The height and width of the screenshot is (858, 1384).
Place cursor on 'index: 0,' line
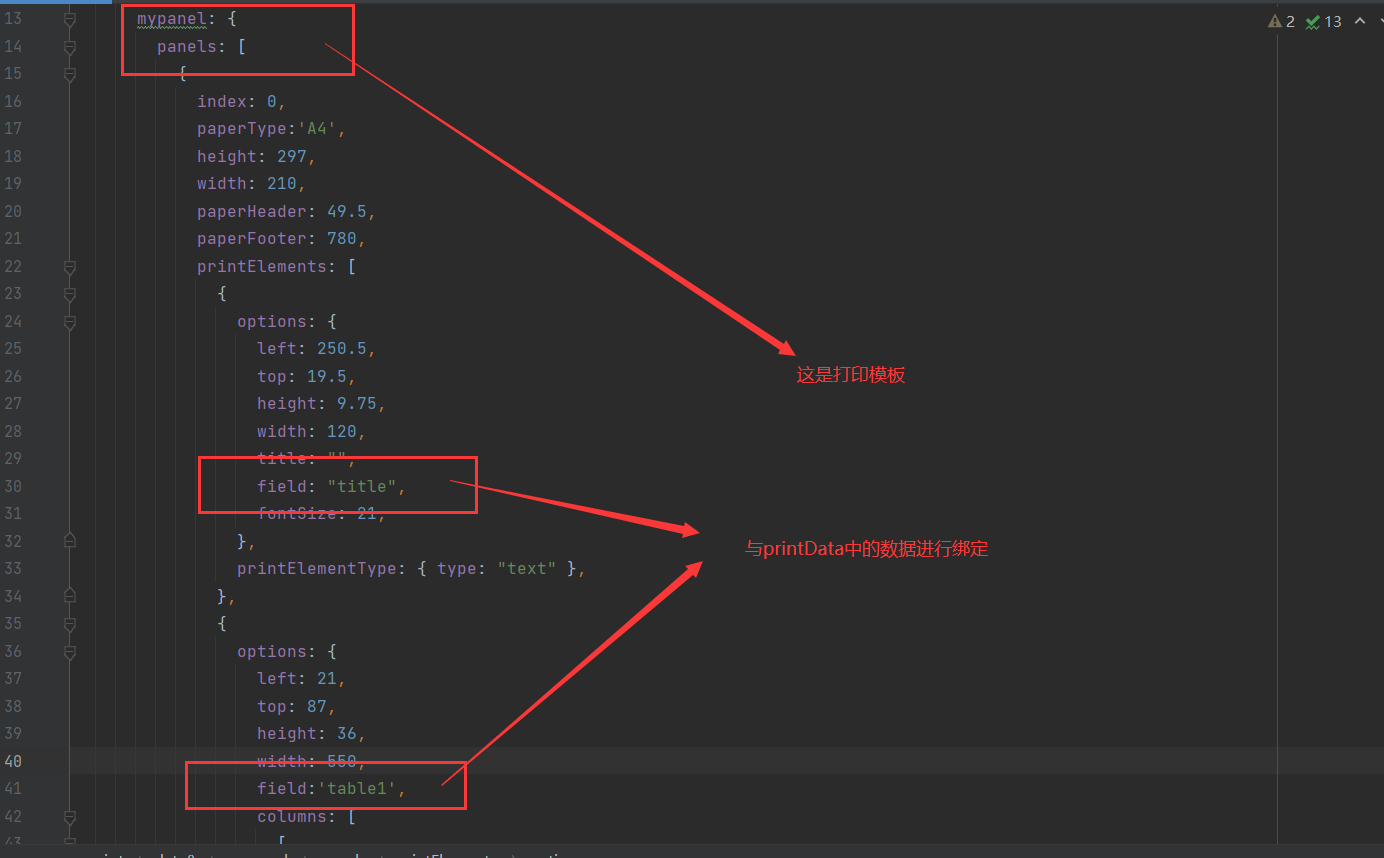tap(242, 101)
